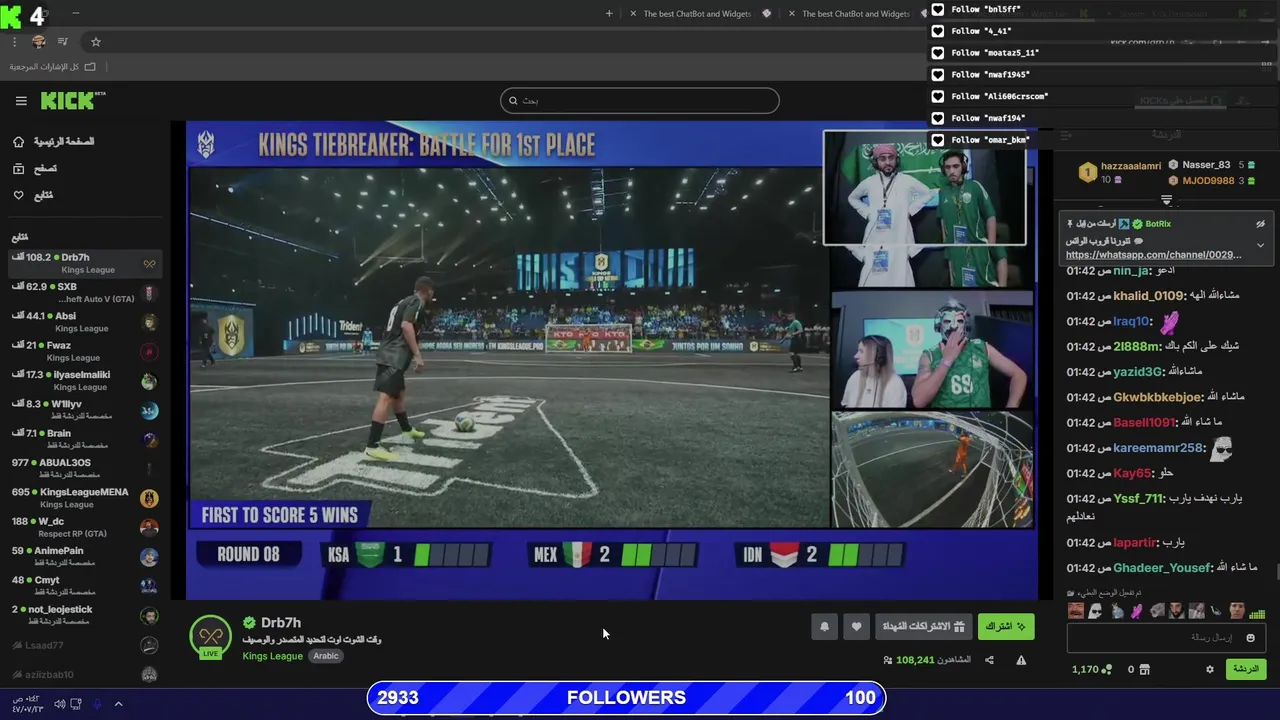Click khalid_0109 username in chat
This screenshot has width=1280, height=720.
point(1149,296)
